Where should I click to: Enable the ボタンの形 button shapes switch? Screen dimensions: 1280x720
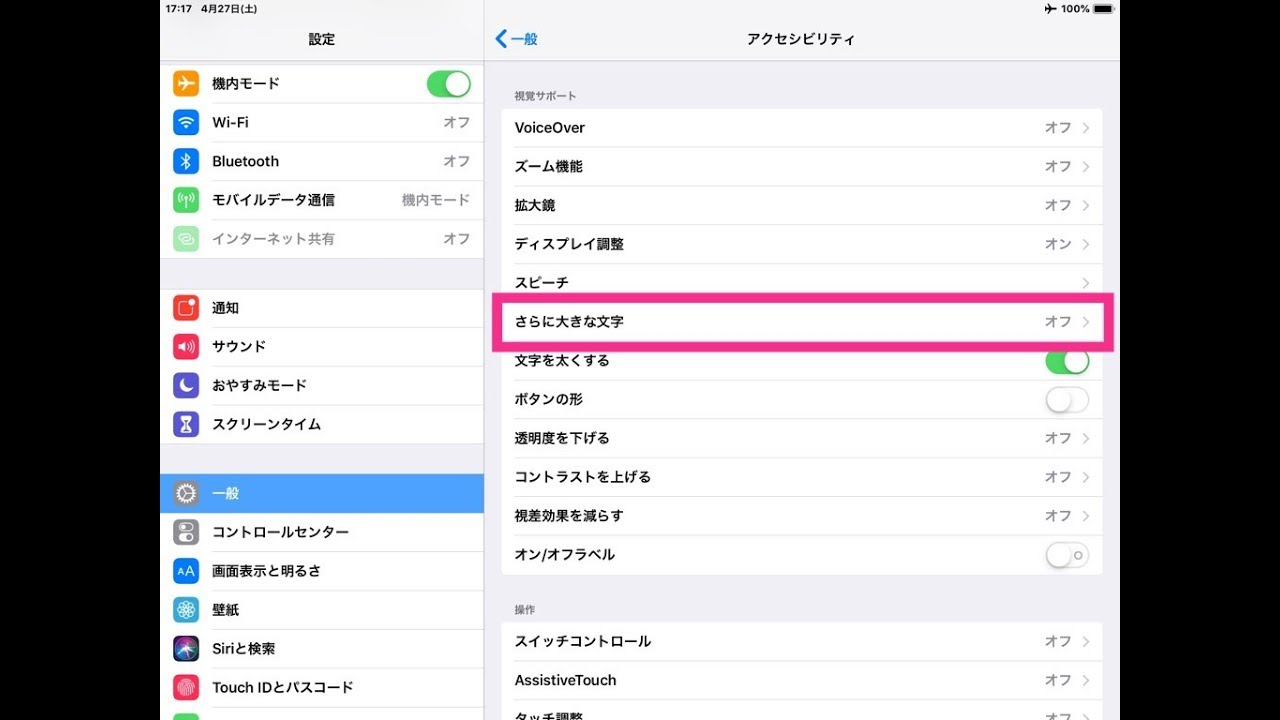pos(1067,400)
